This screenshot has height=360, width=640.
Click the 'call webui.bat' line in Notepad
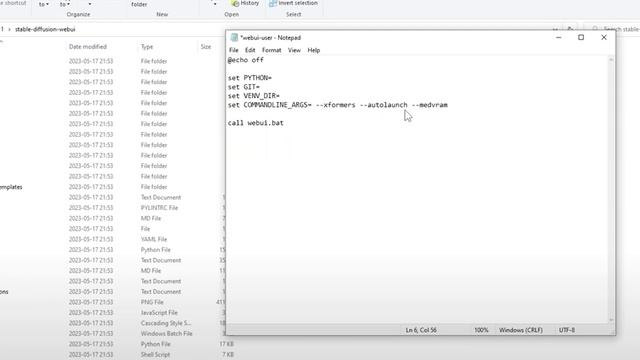[x=256, y=123]
